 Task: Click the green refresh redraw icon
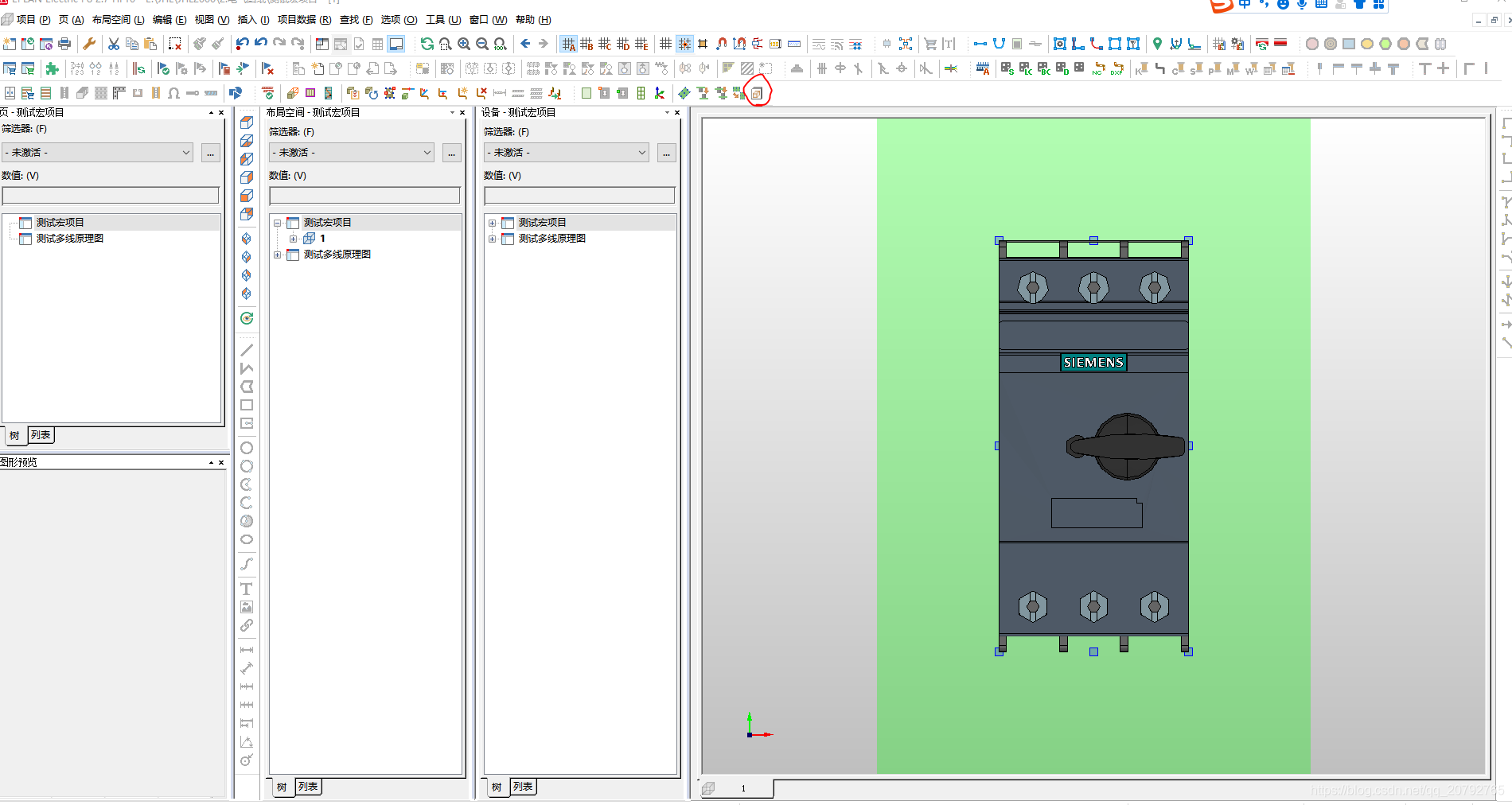pyautogui.click(x=427, y=44)
